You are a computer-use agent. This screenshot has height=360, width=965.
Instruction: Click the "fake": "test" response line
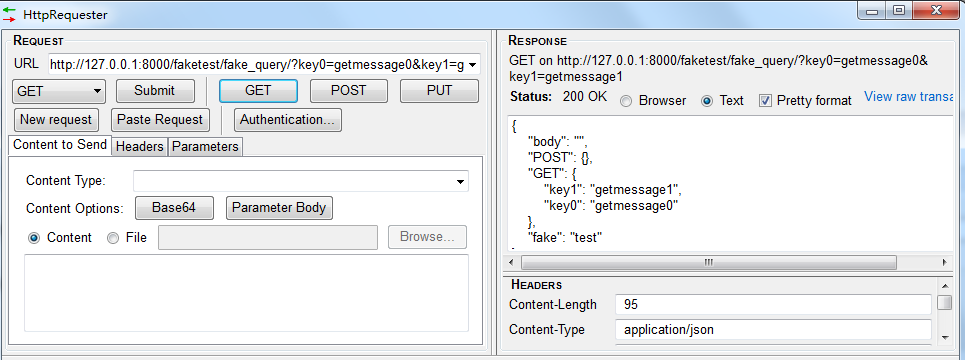coord(564,238)
